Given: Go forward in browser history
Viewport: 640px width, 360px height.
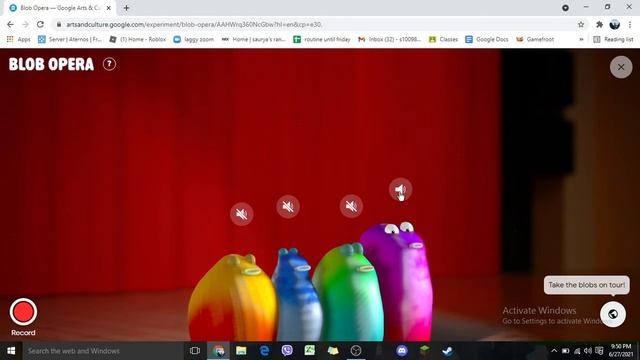Looking at the screenshot, I should (x=25, y=24).
